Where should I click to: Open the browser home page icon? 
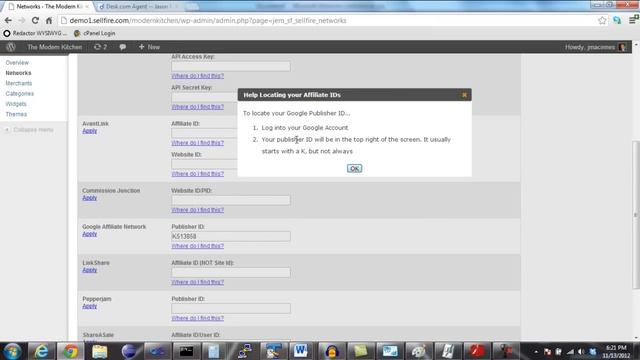point(49,20)
